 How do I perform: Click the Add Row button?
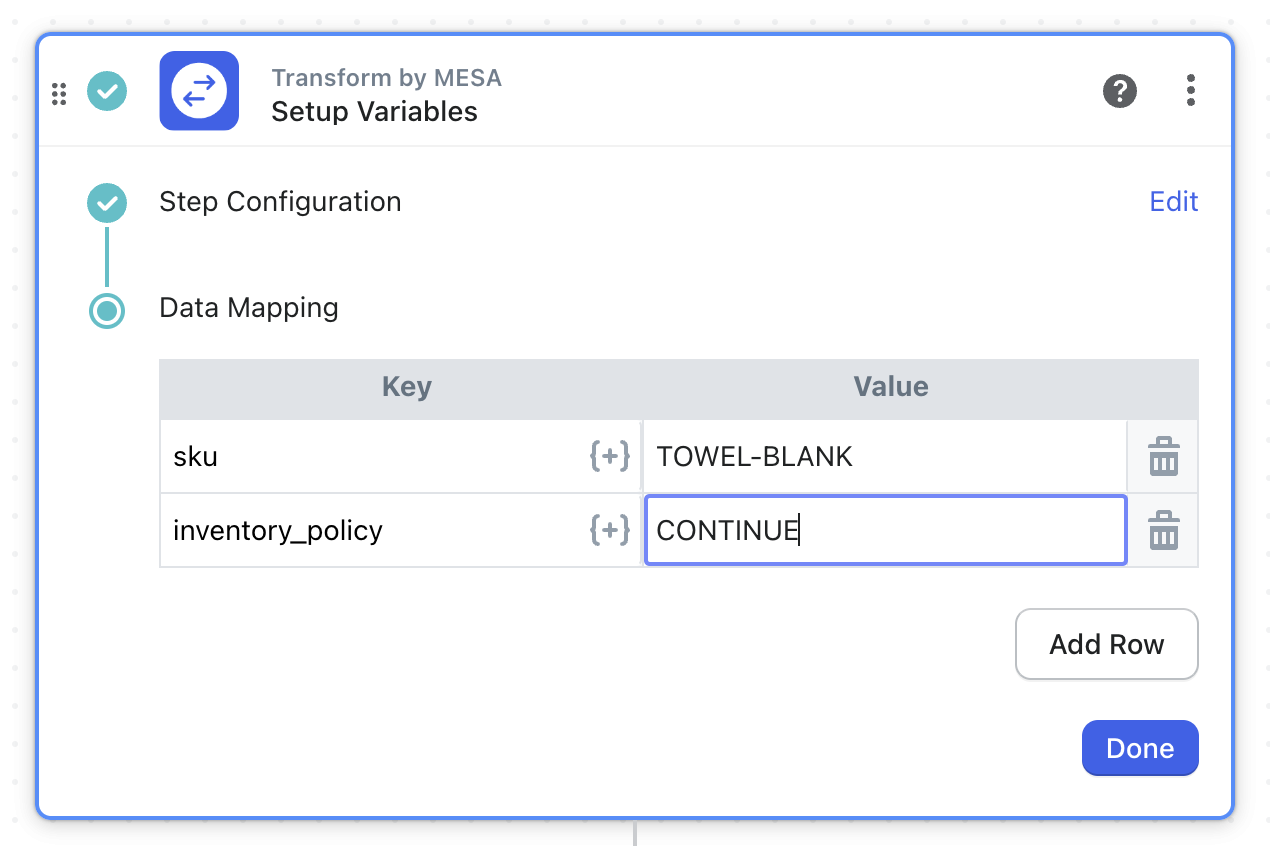[1107, 644]
